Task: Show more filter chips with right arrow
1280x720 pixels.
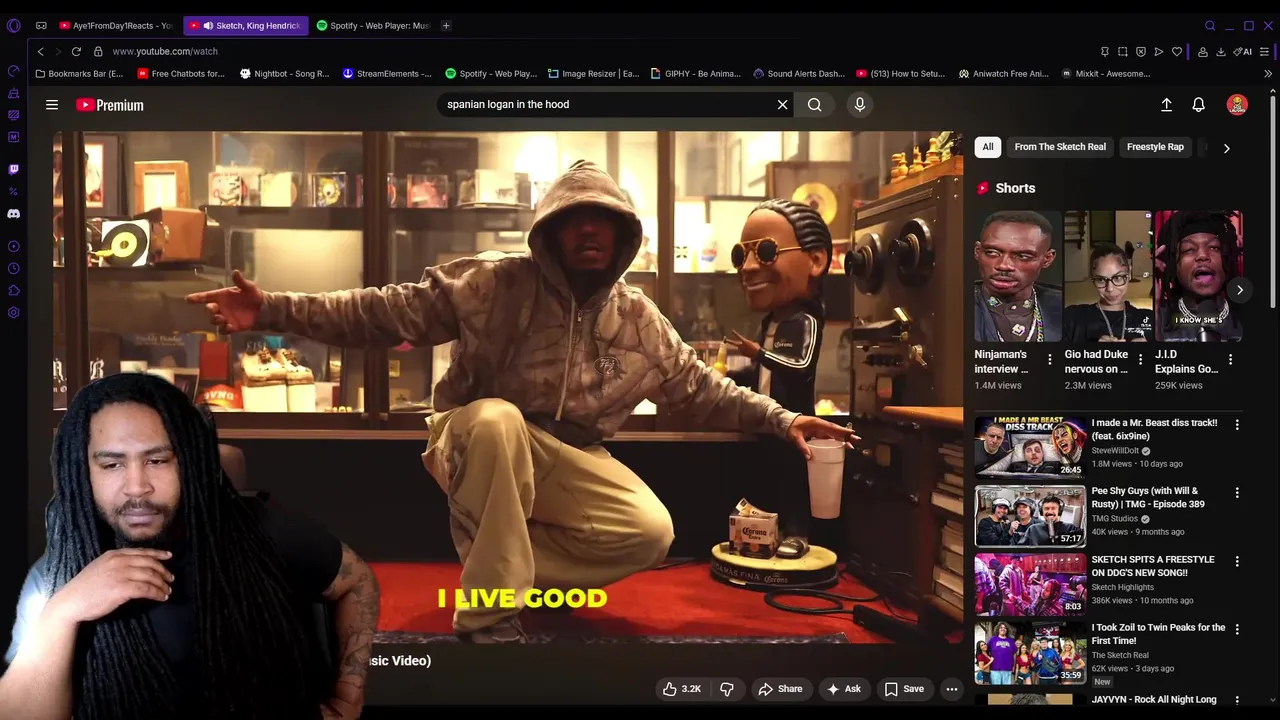Action: point(1226,148)
